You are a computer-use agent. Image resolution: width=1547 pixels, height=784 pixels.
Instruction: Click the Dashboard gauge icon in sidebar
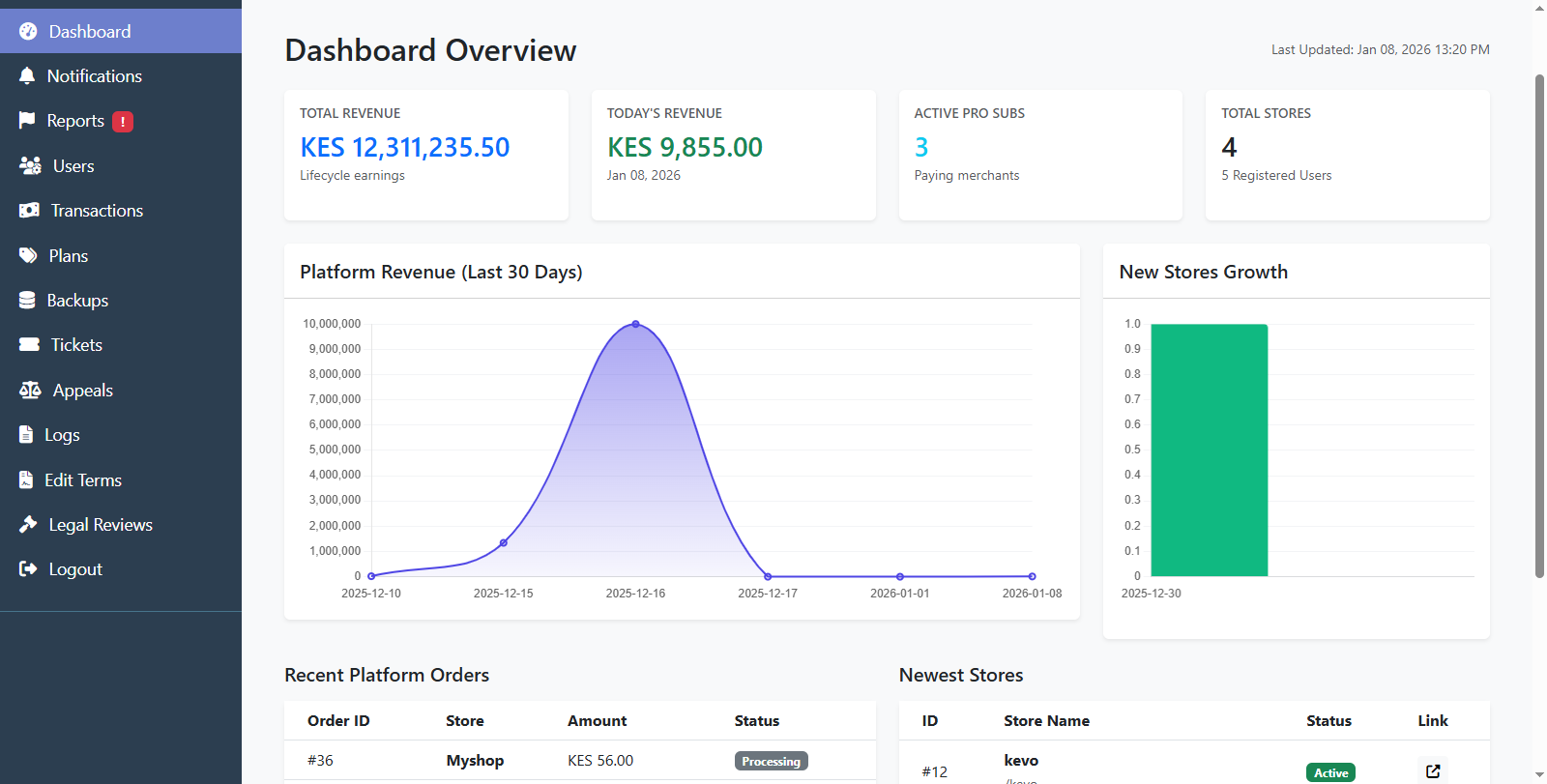coord(28,32)
